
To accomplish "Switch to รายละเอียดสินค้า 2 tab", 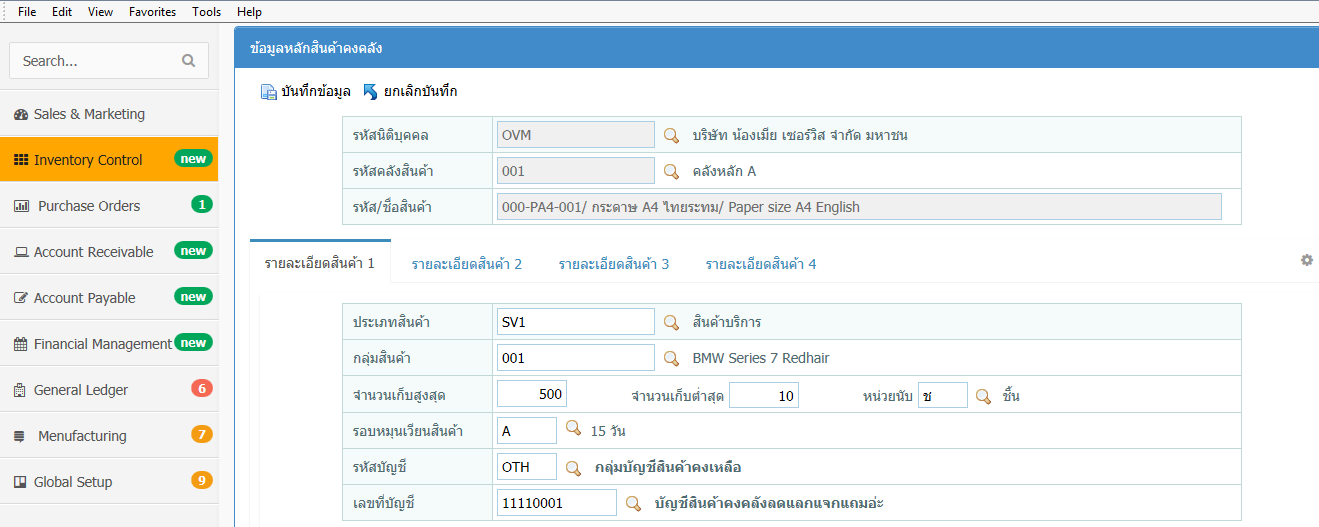I will pyautogui.click(x=467, y=264).
